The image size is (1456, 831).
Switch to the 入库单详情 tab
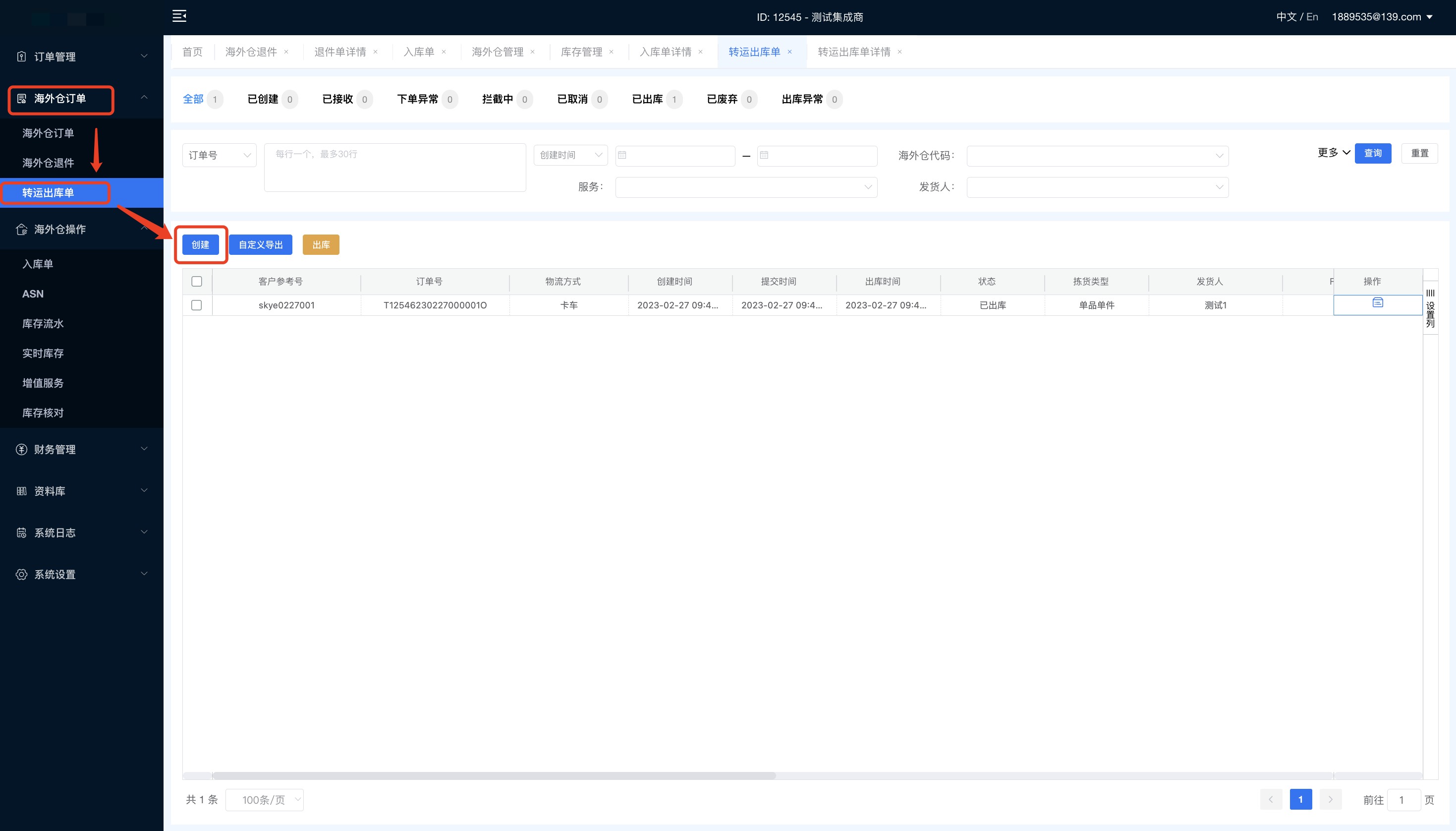[665, 52]
